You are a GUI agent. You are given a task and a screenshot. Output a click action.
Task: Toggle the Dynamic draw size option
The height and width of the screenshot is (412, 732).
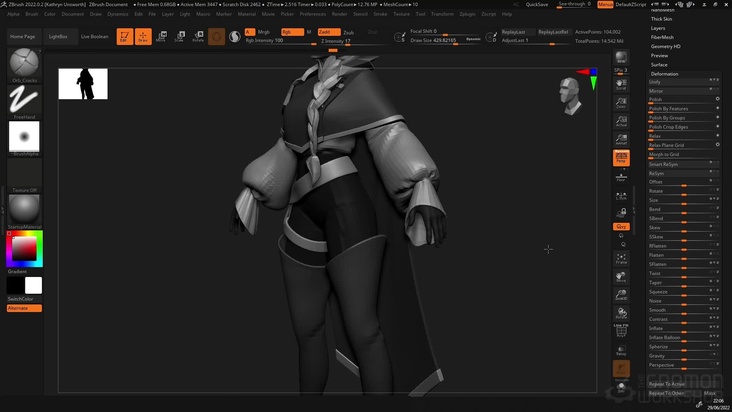(473, 39)
